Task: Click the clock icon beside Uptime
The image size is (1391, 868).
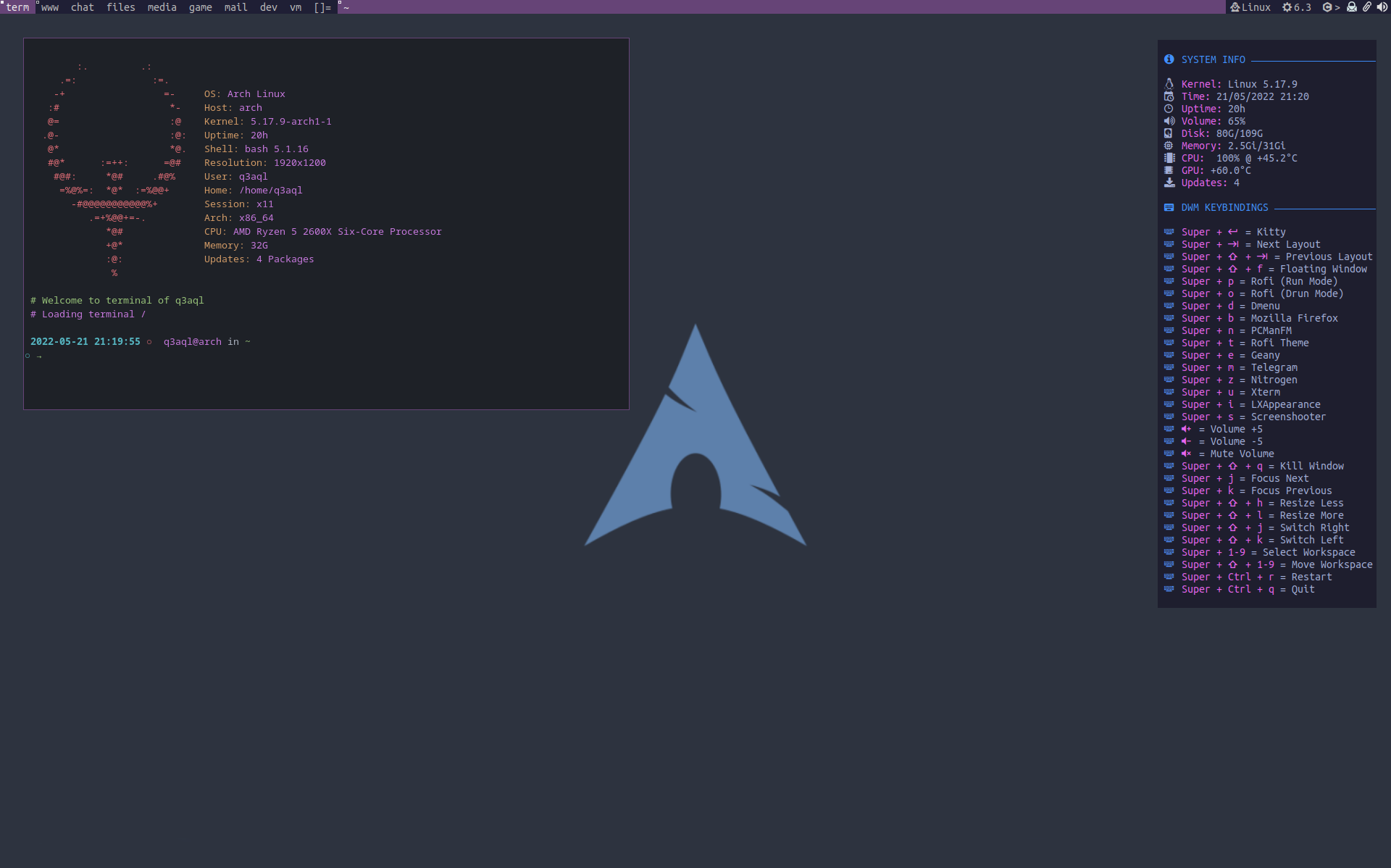Action: (x=1169, y=109)
